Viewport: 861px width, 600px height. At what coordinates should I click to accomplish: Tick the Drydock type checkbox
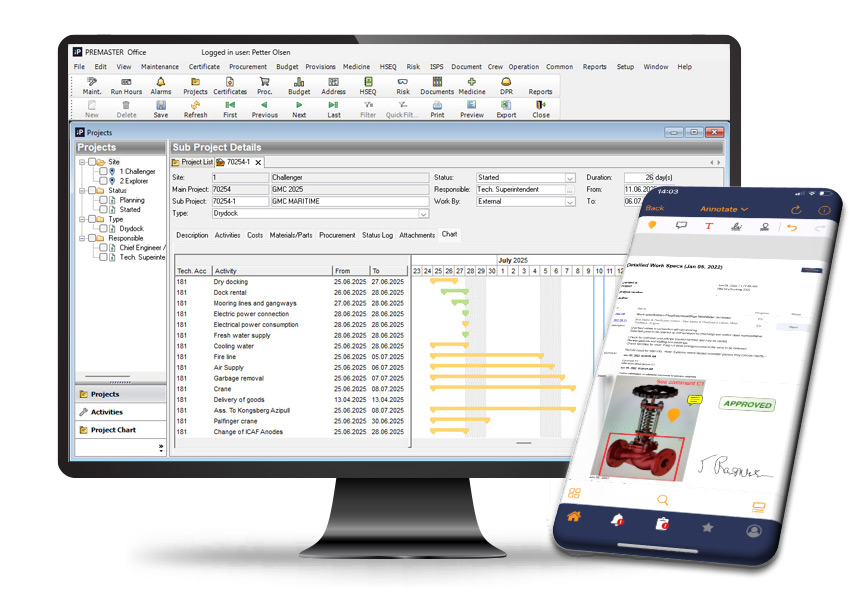click(103, 228)
